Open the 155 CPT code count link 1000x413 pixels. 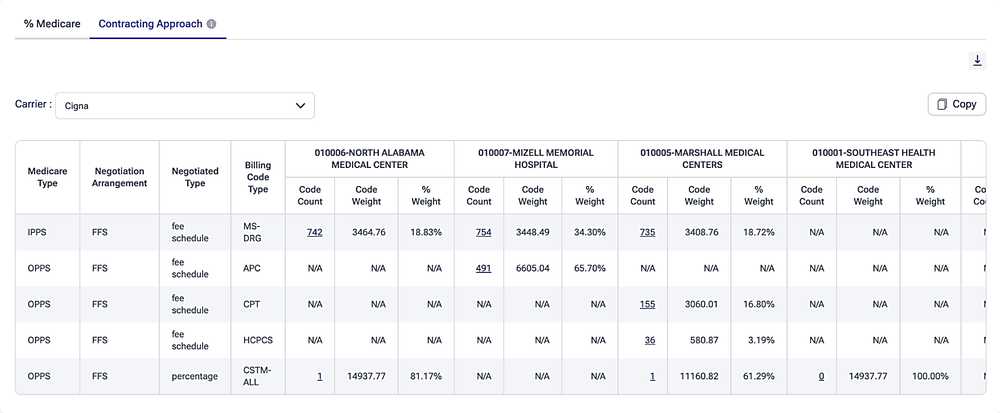pyautogui.click(x=647, y=305)
